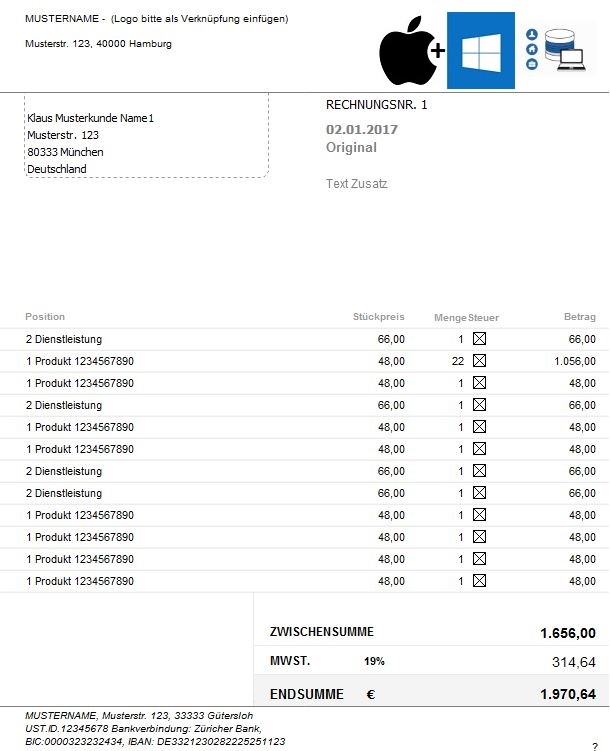Click the Klaus Musterkunde Name1 address line

click(x=90, y=118)
